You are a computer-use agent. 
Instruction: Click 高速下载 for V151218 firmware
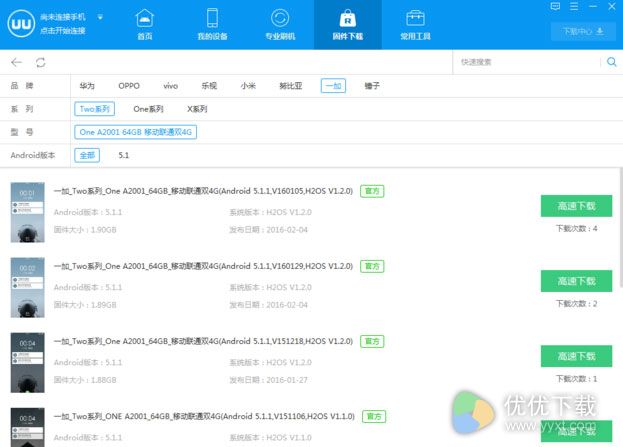click(577, 356)
